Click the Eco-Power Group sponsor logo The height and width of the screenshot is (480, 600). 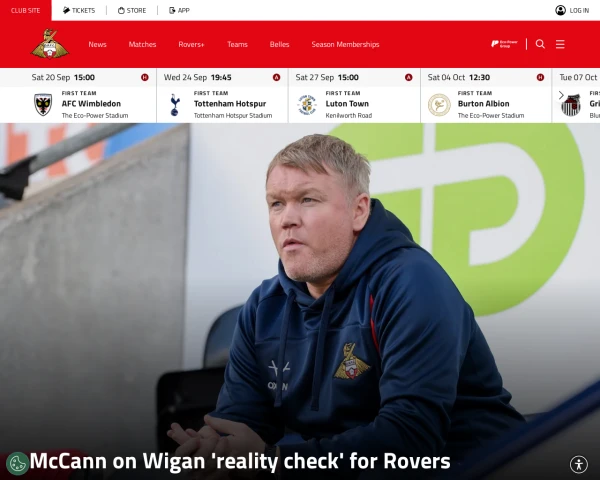[504, 44]
